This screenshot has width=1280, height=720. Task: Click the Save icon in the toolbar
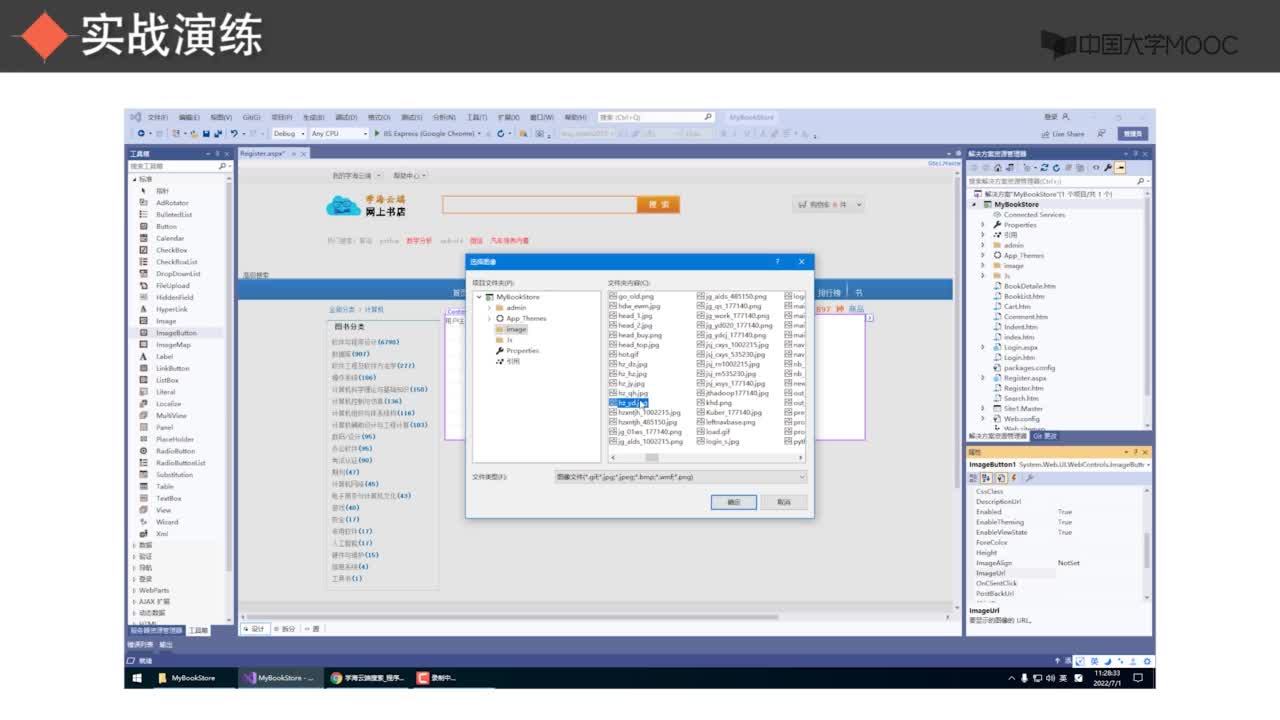(x=206, y=133)
